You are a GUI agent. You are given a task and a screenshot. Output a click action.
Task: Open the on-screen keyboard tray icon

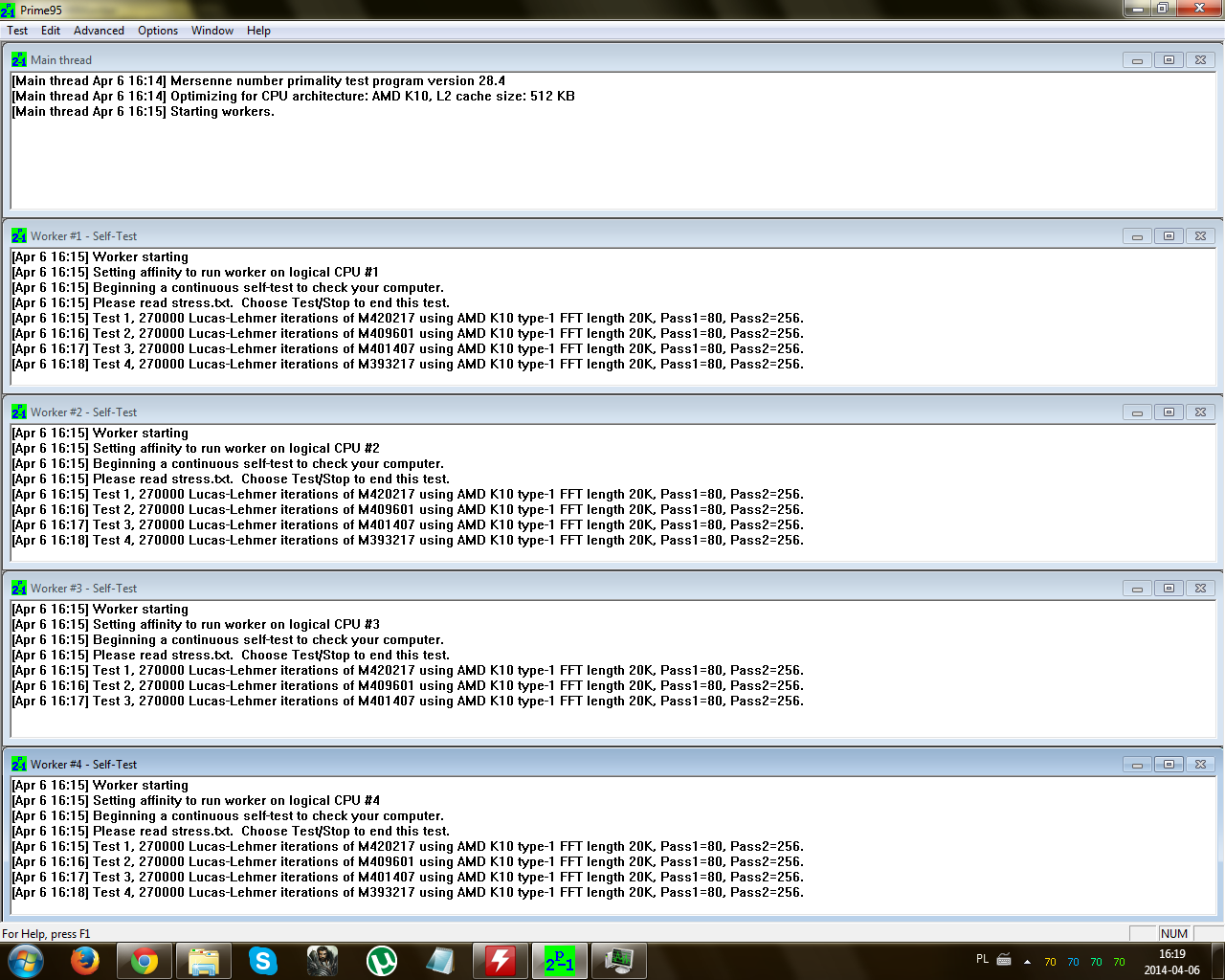tap(1004, 959)
